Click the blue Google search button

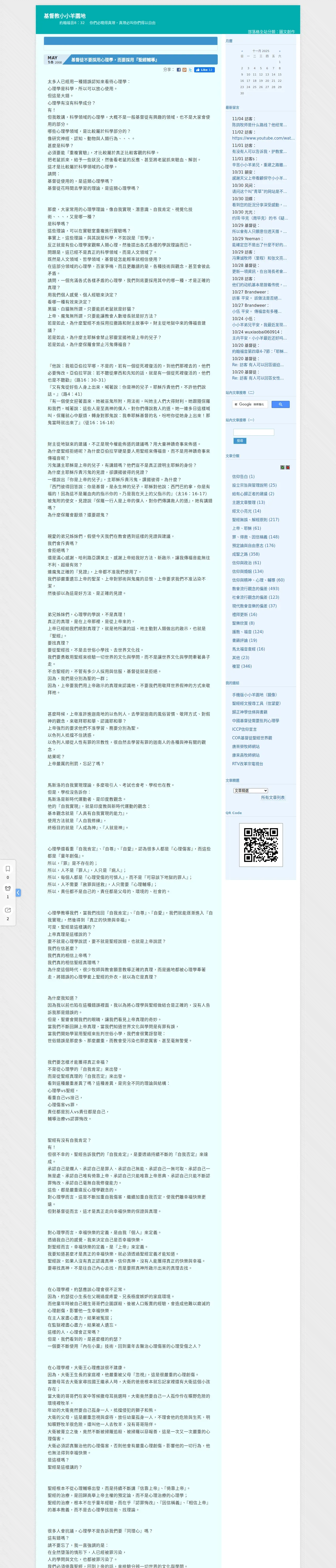tap(280, 404)
